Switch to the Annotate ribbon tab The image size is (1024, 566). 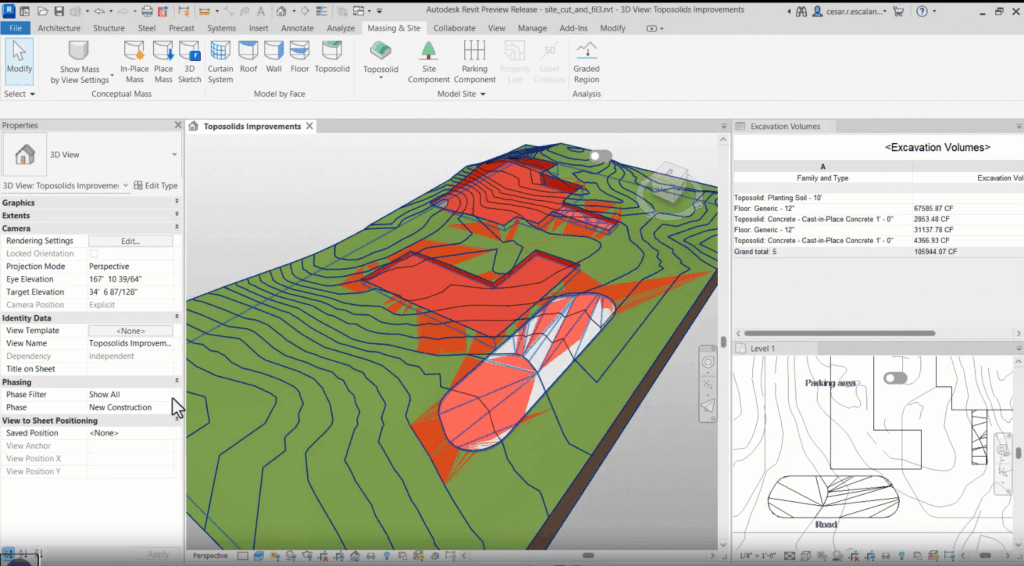click(297, 28)
